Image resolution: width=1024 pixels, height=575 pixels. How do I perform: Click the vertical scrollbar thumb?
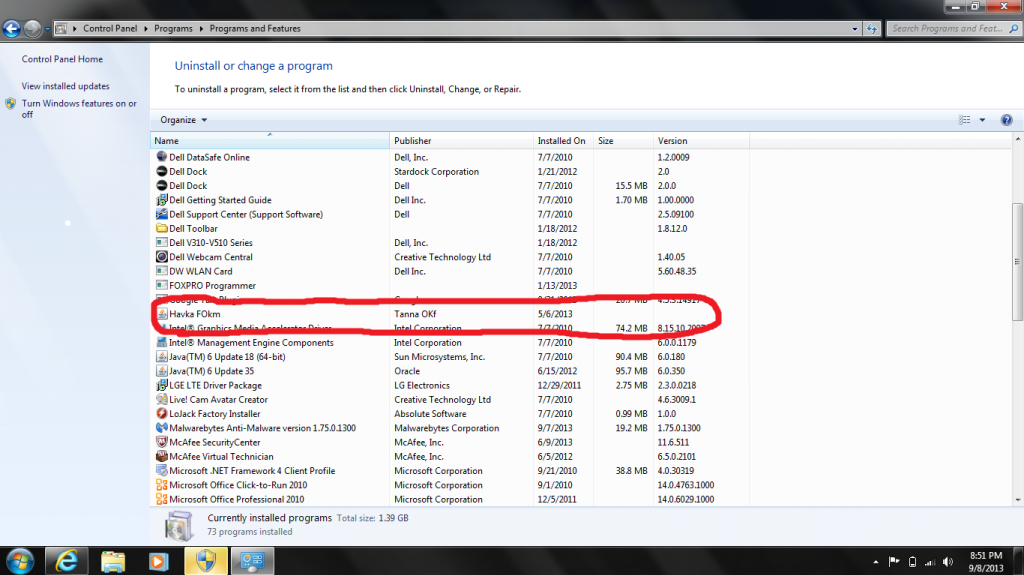tap(1017, 261)
